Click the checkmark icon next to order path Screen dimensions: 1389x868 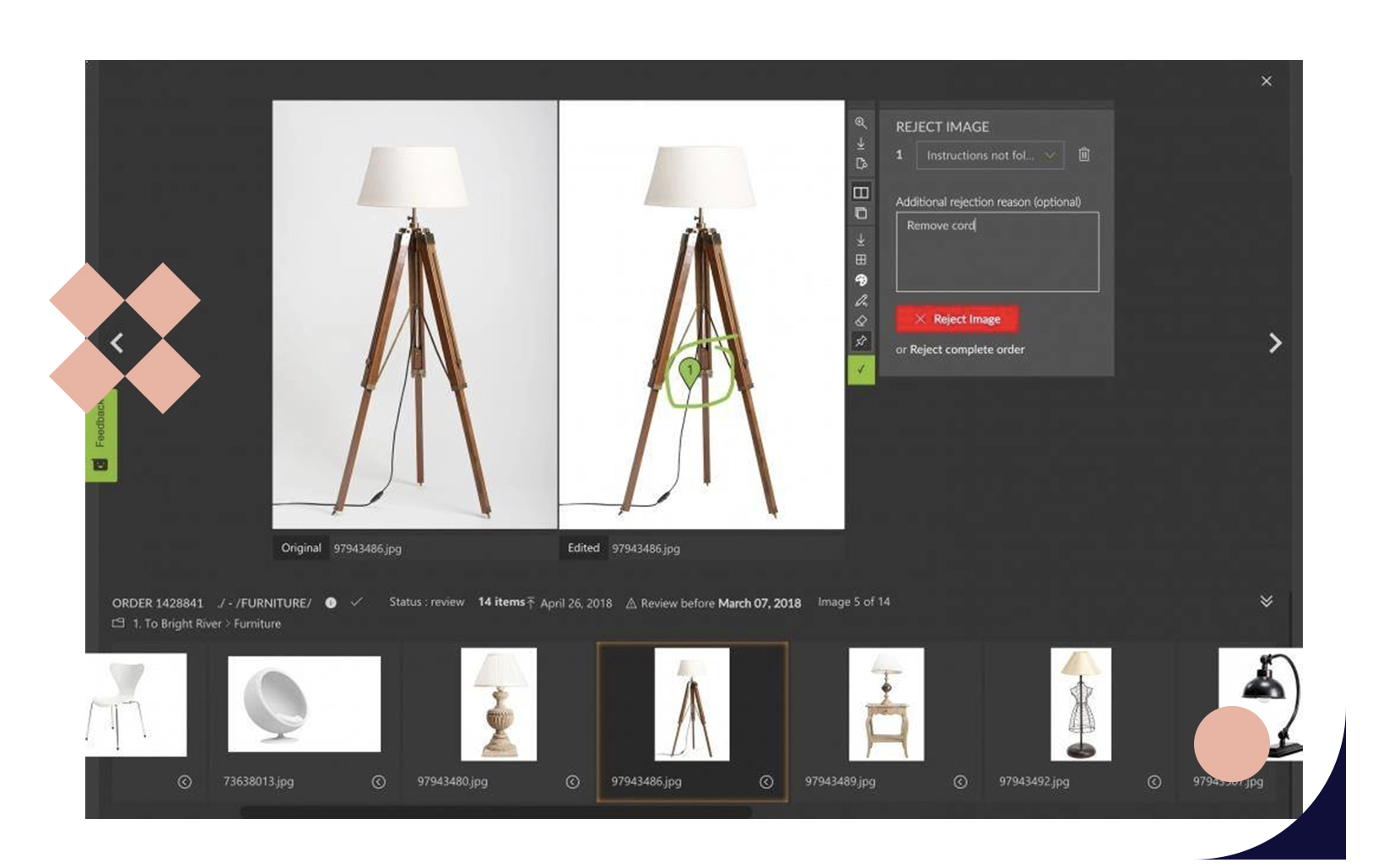click(357, 601)
